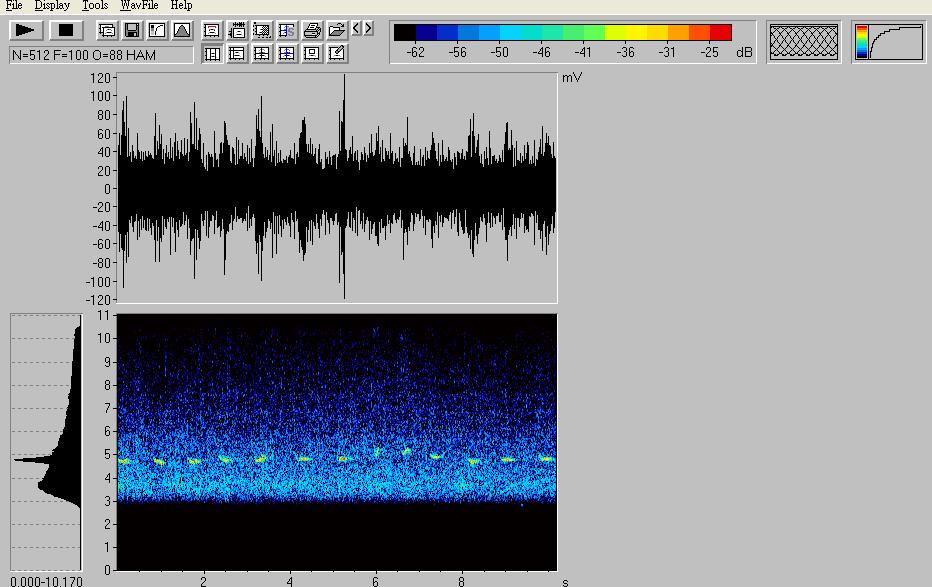The width and height of the screenshot is (932, 587).
Task: Toggle the pressed vertical-grid layout button
Action: pos(212,53)
